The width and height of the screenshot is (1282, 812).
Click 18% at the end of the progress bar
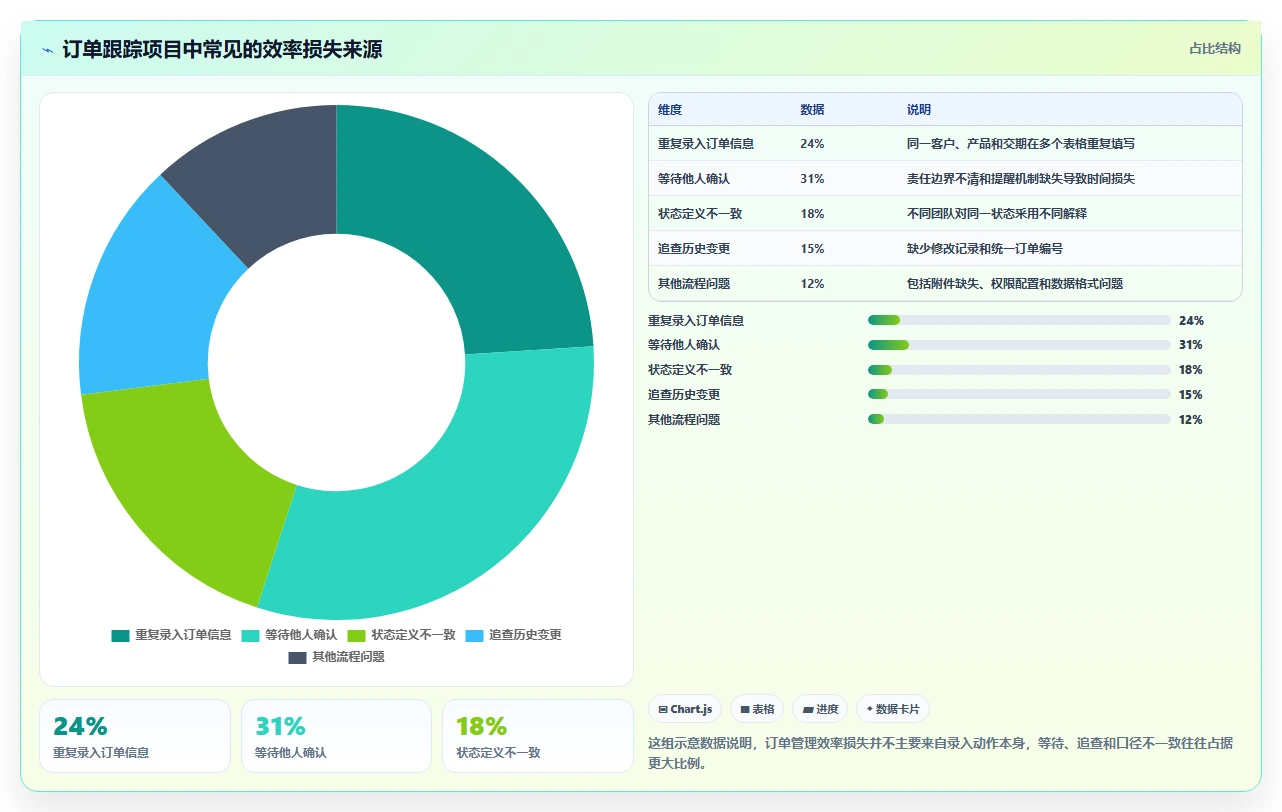[1191, 370]
